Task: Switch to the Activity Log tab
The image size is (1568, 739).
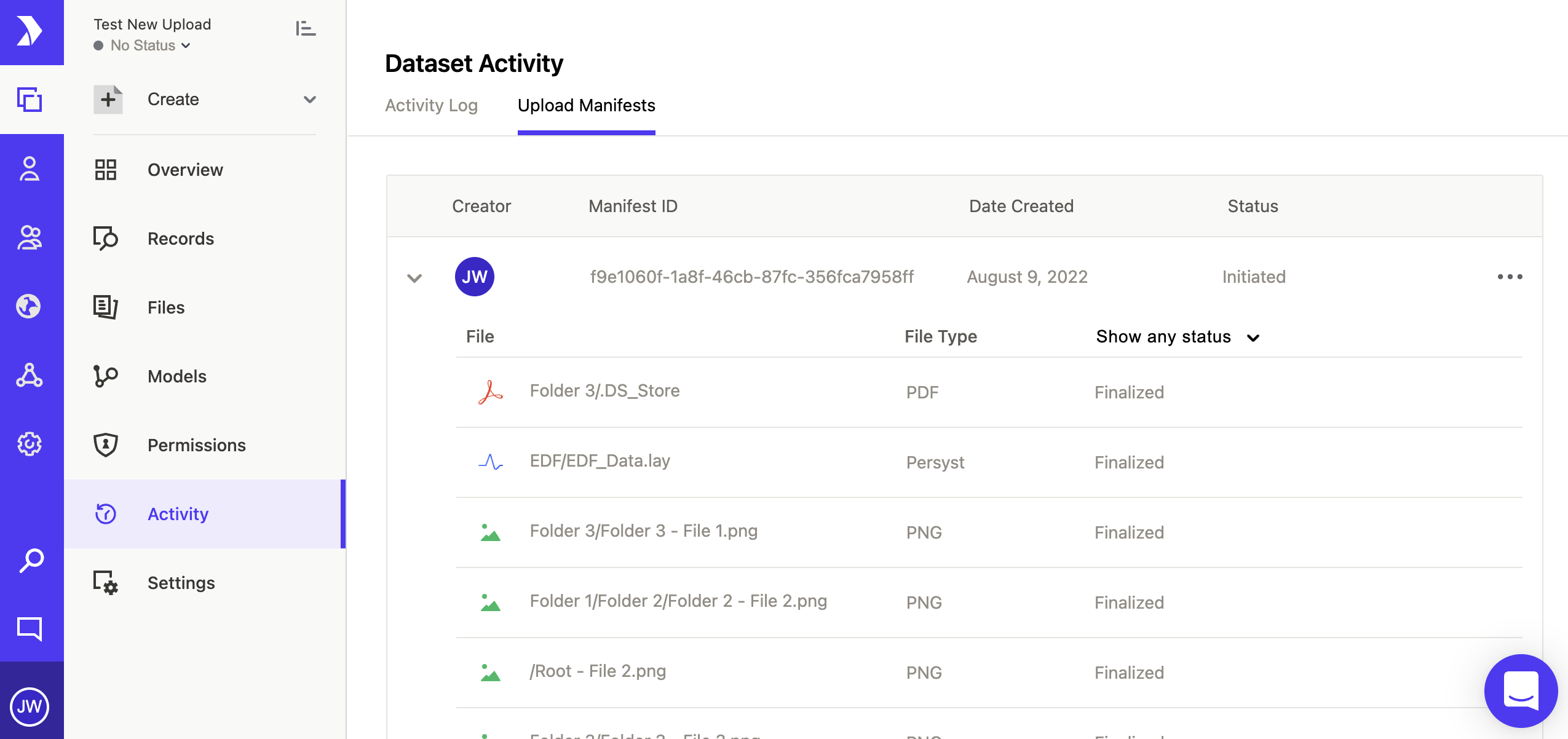Action: 431,106
